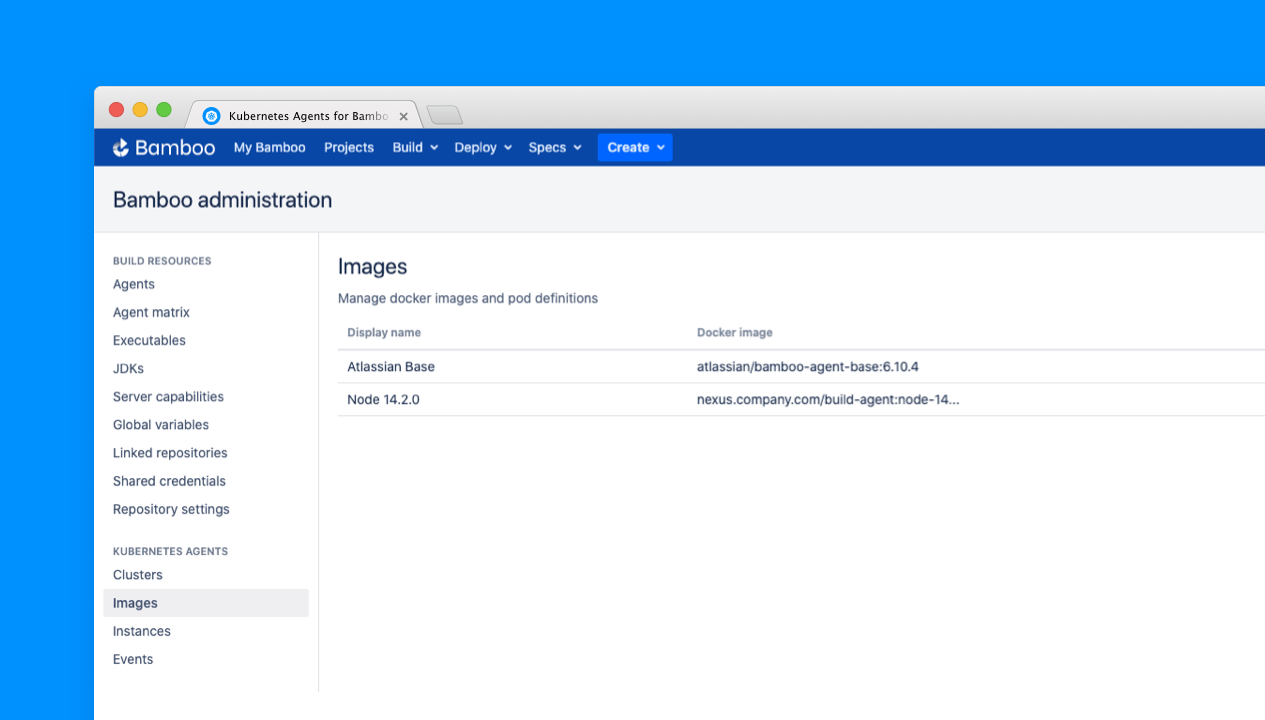Click the Docker image column header
The height and width of the screenshot is (720, 1265).
pyautogui.click(x=735, y=332)
